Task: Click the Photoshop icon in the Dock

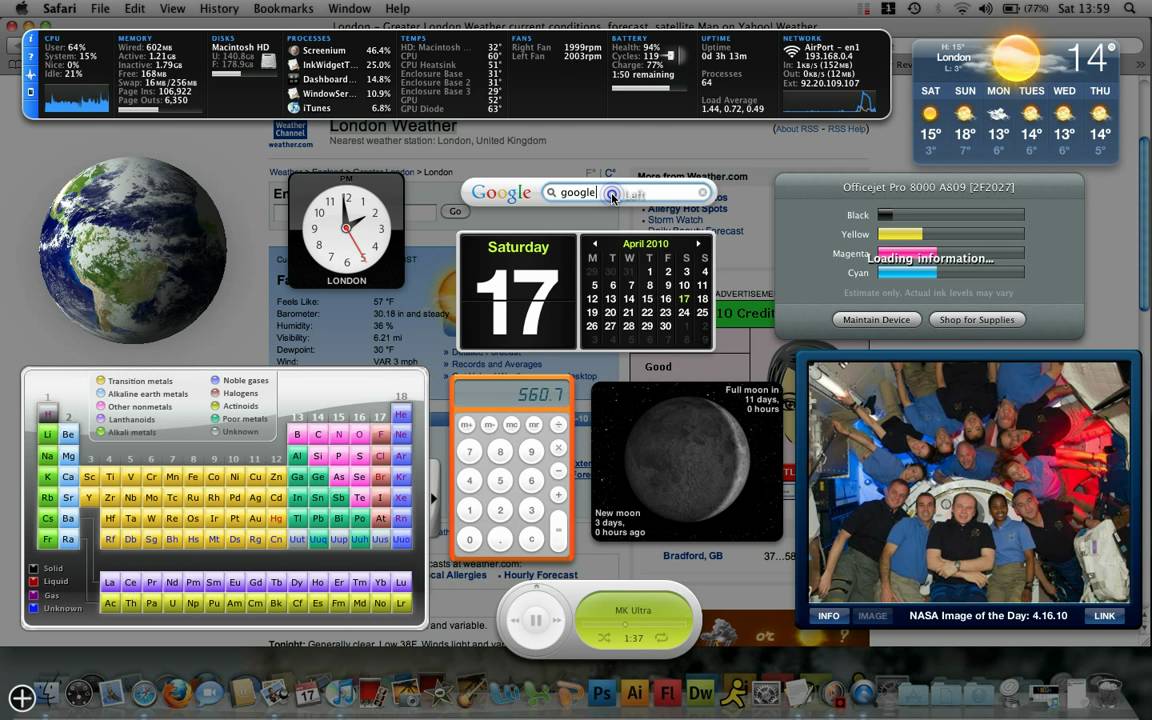Action: click(602, 692)
